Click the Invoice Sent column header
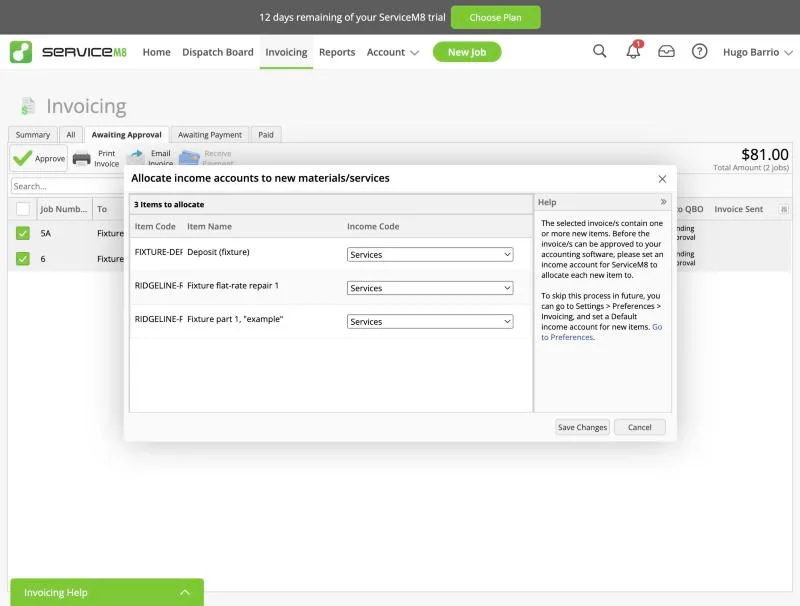Viewport: 800px width, 606px height. [x=738, y=209]
